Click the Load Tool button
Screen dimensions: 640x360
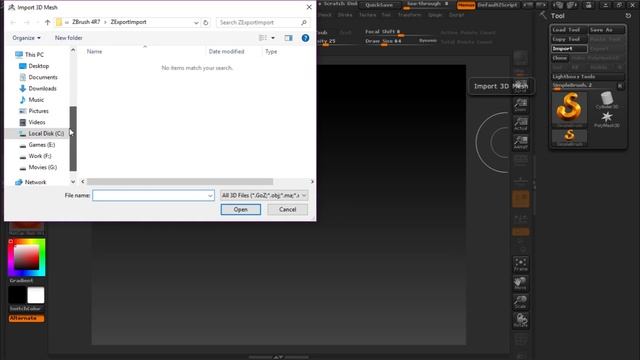click(x=569, y=30)
